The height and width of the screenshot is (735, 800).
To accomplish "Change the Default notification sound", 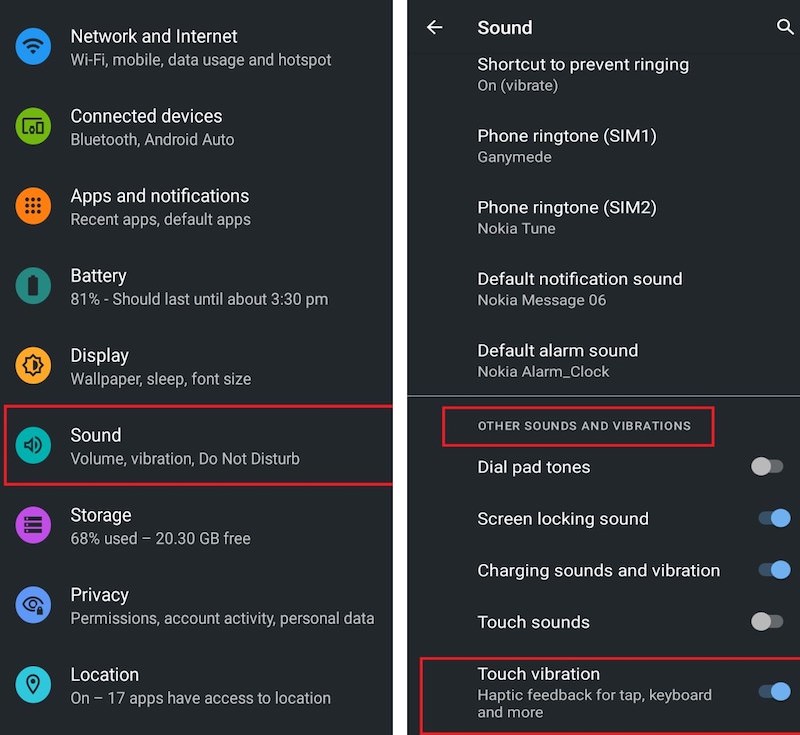I will pos(604,289).
